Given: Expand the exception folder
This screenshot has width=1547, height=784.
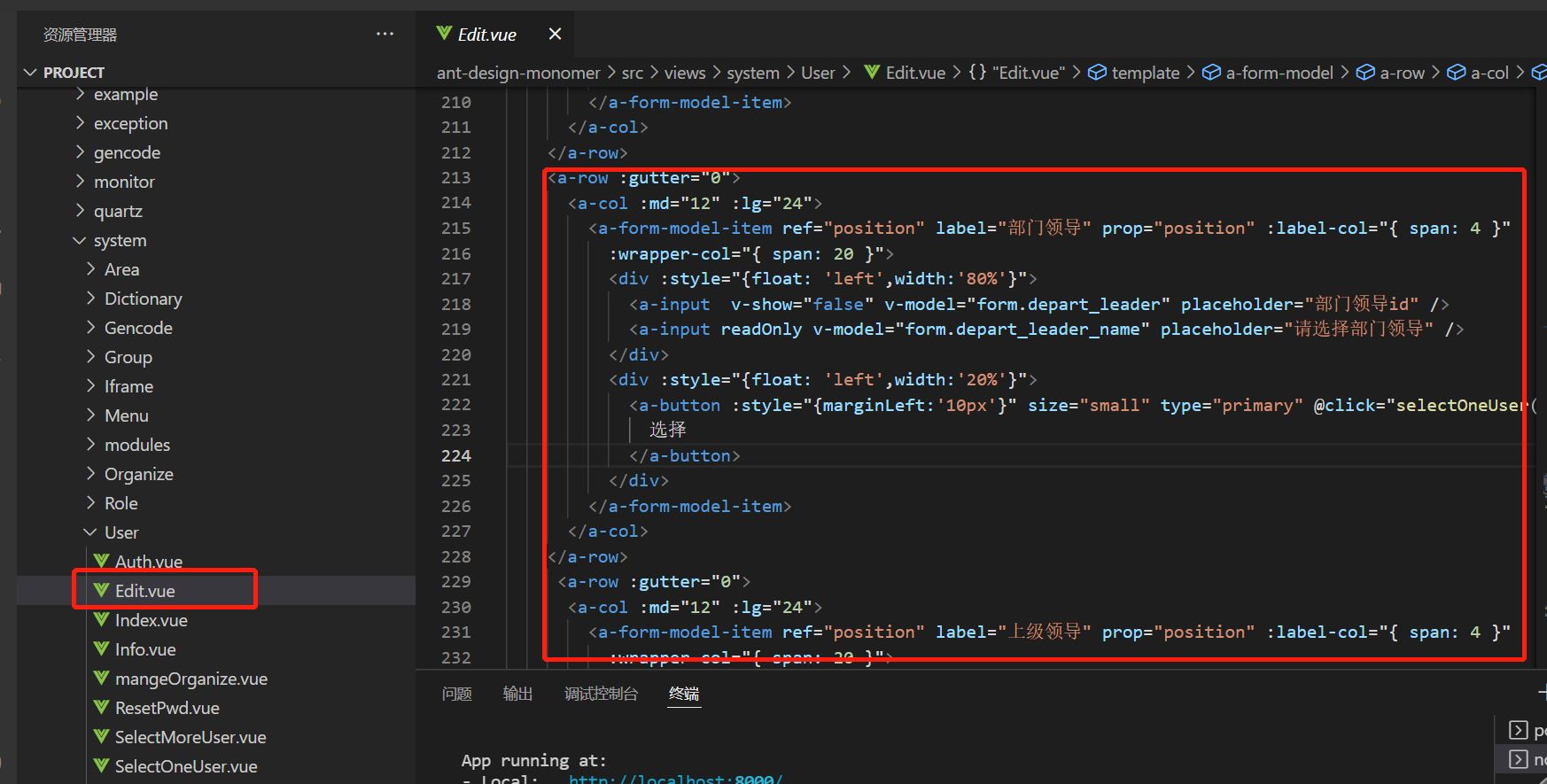Looking at the screenshot, I should (x=81, y=123).
